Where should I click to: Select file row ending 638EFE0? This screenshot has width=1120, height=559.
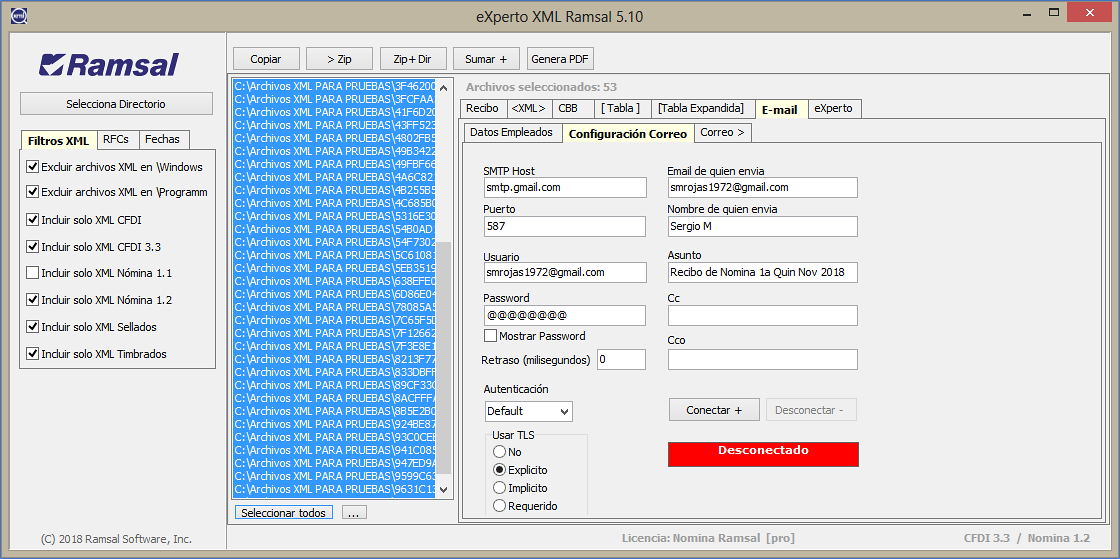[x=334, y=281]
